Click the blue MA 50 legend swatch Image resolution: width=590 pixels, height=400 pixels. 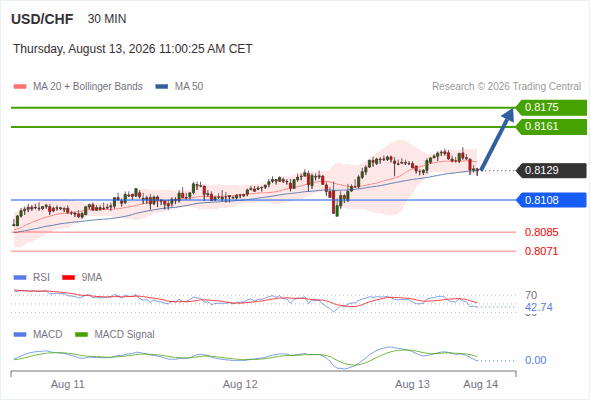(161, 87)
